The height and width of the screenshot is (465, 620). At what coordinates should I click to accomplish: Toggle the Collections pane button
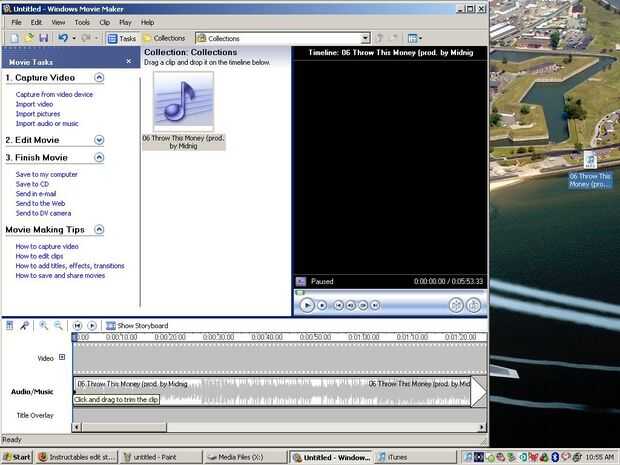coord(164,38)
